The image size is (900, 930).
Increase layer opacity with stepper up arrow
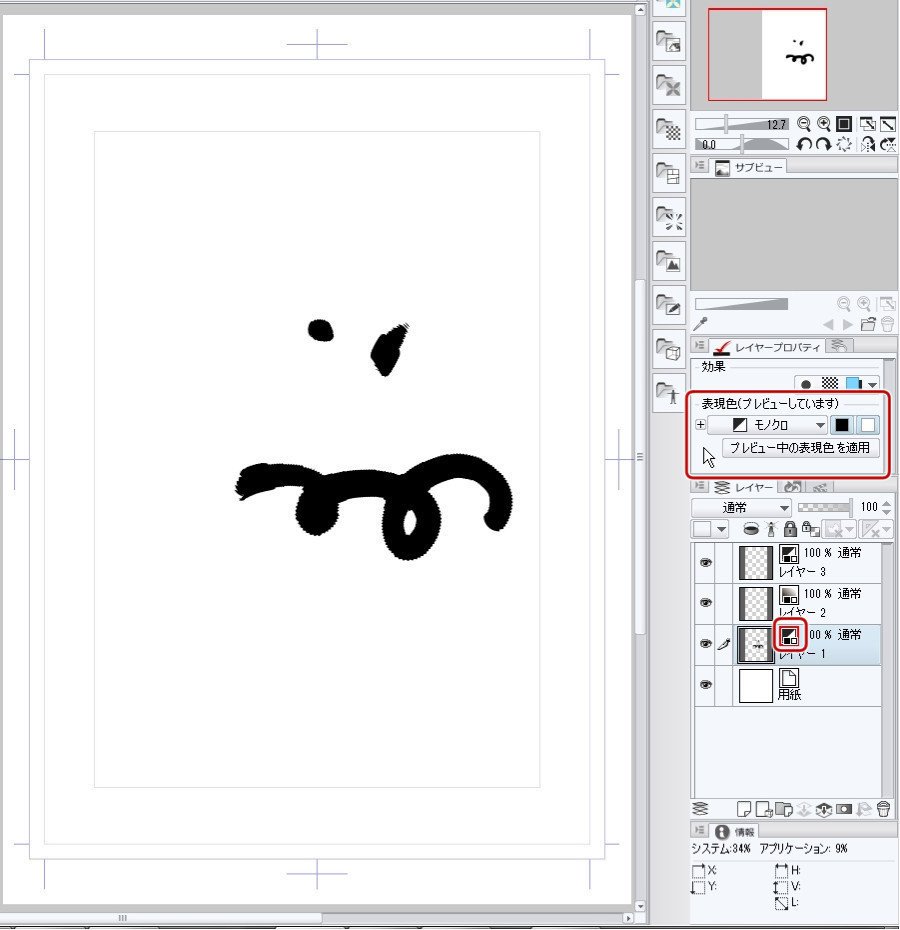[x=886, y=504]
